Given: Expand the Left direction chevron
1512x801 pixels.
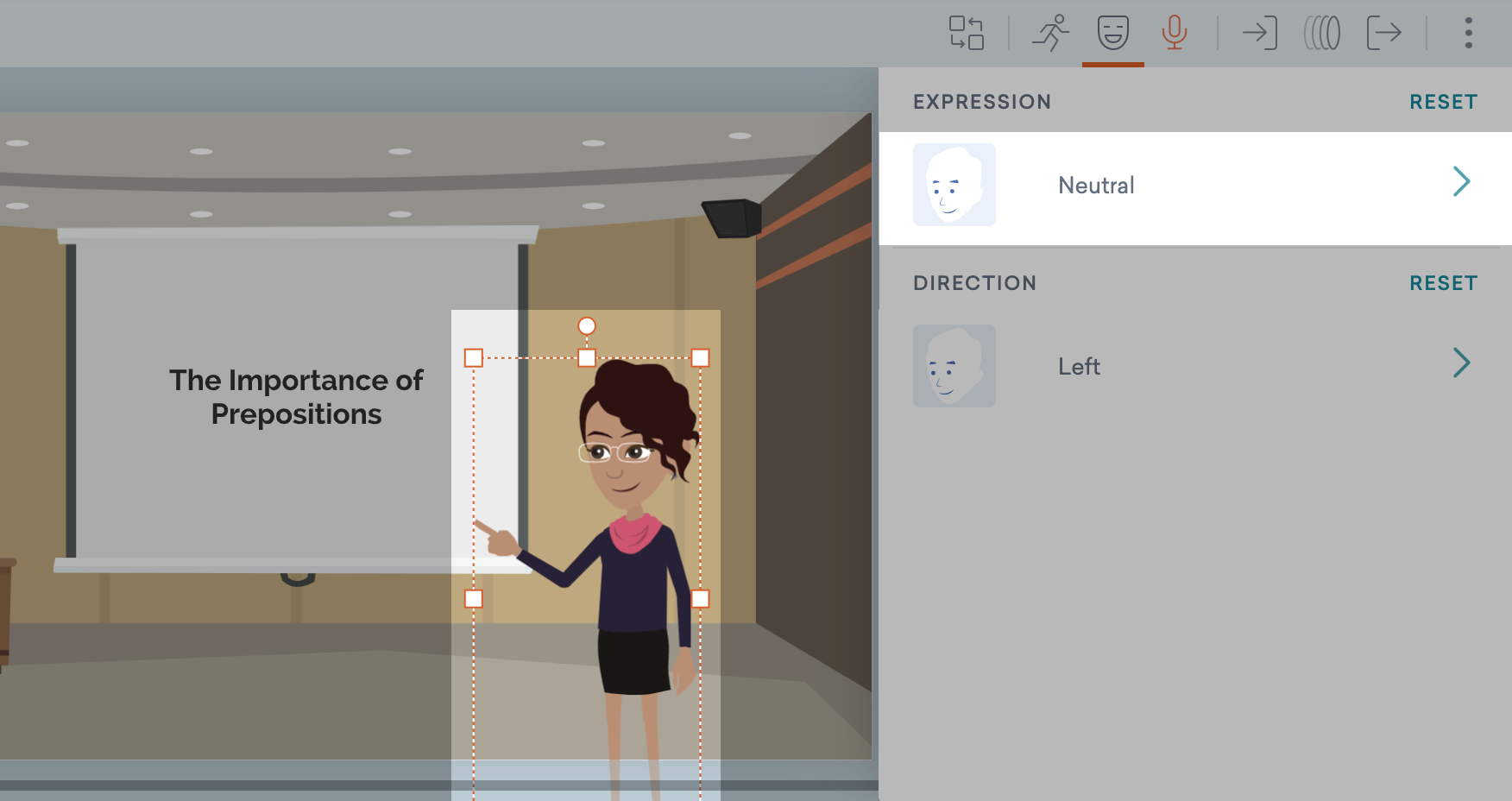Looking at the screenshot, I should pos(1461,363).
